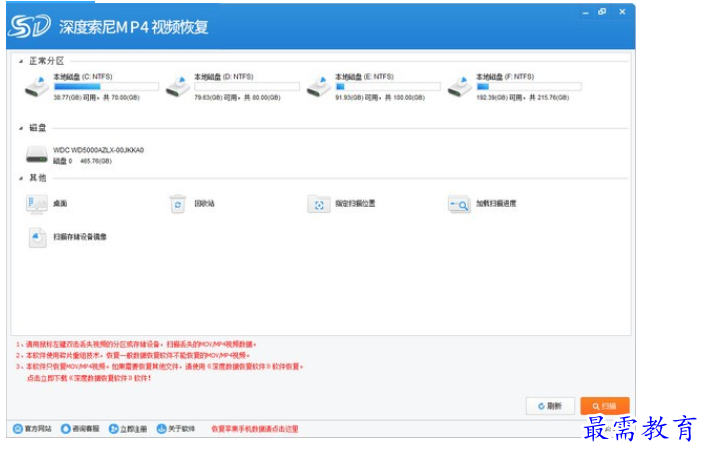This screenshot has width=705, height=460.
Task: Click the 官方网站 globe icon
Action: click(18, 429)
